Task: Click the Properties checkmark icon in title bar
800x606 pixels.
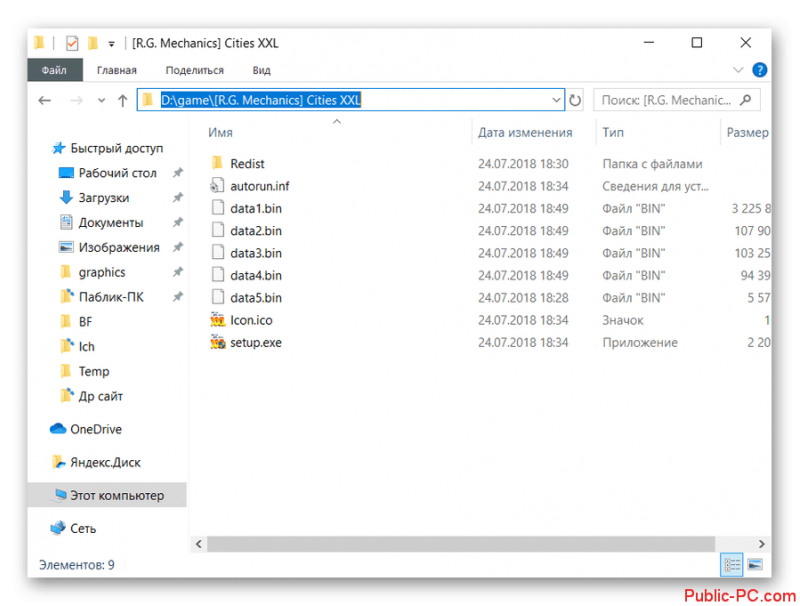Action: [x=72, y=43]
